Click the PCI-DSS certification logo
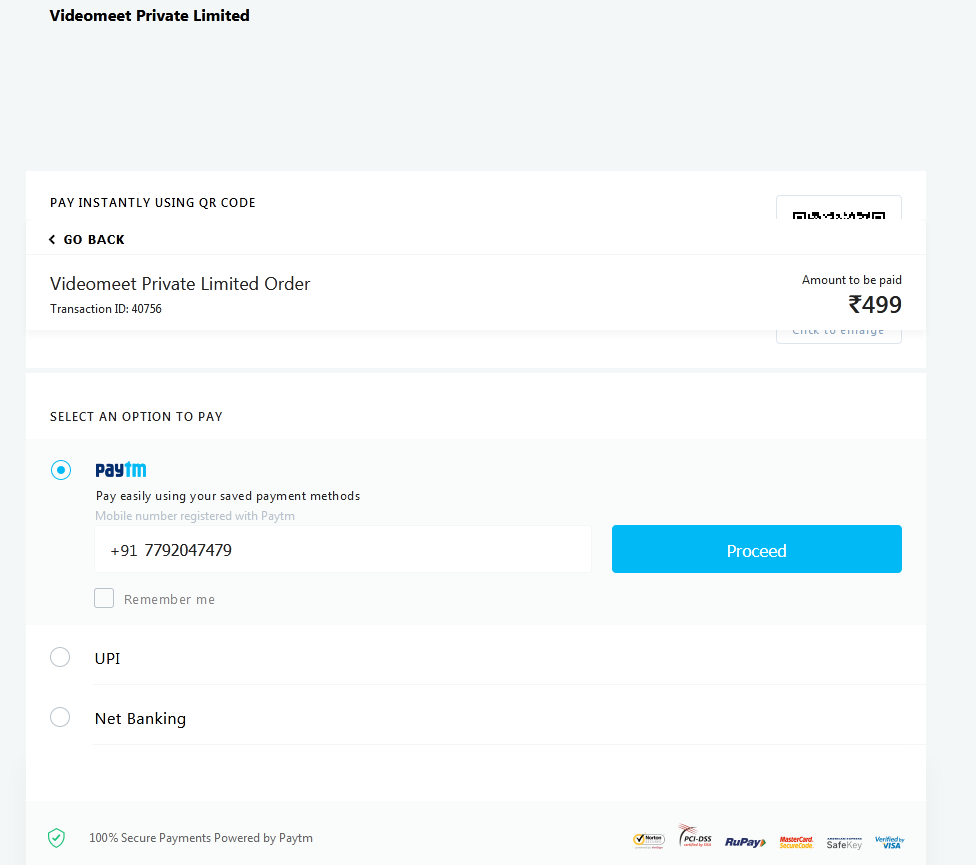 click(x=695, y=837)
